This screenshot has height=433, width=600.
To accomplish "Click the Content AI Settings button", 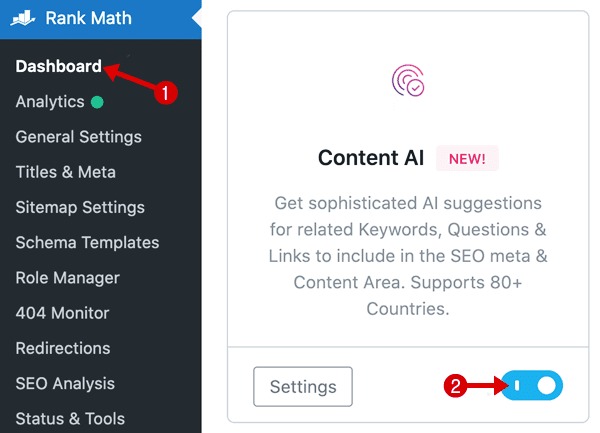I will click(x=303, y=386).
